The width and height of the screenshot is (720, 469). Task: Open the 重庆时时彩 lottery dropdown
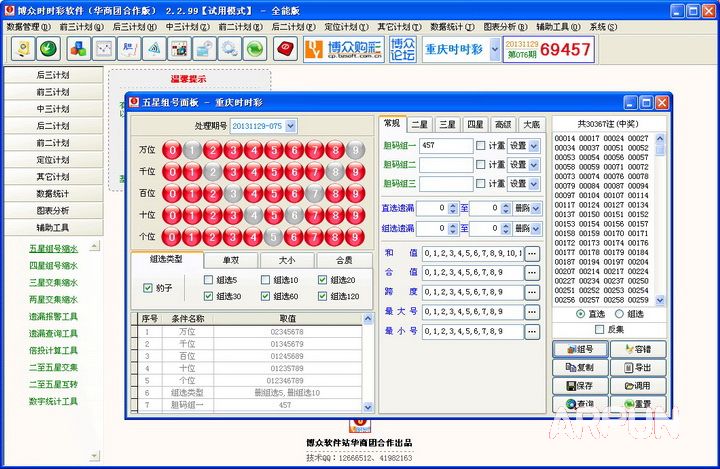pyautogui.click(x=495, y=49)
